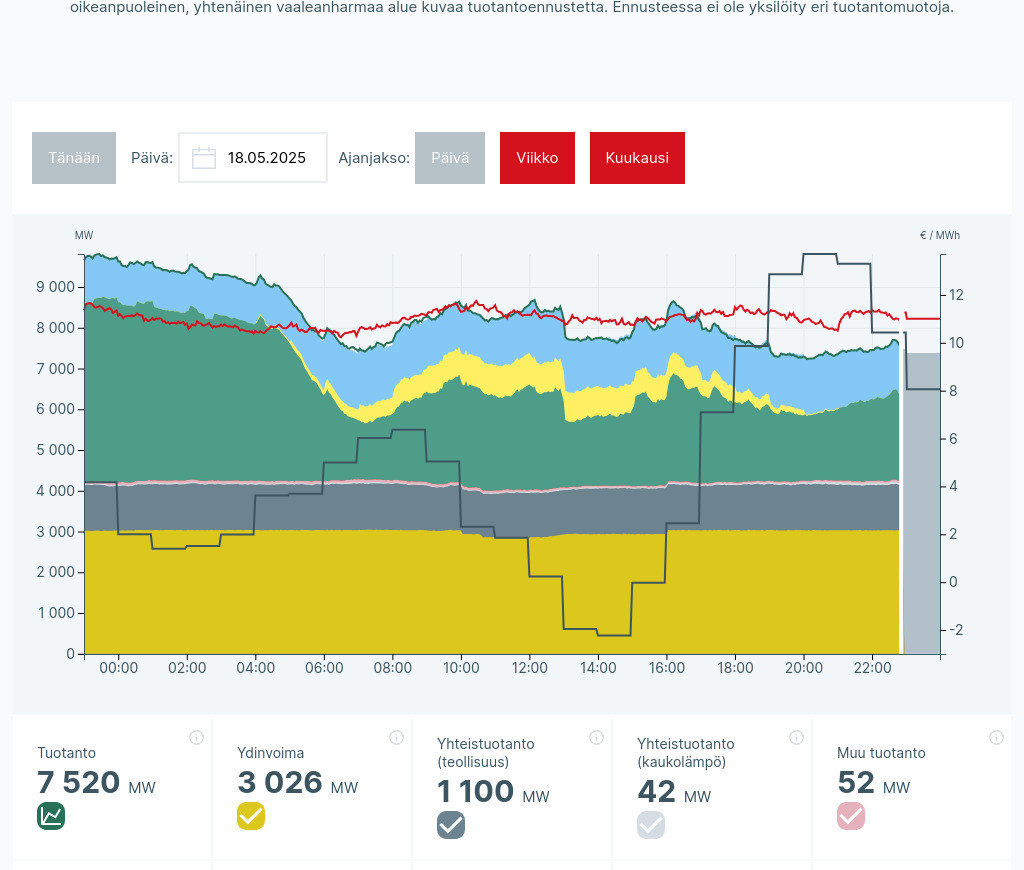
Task: Click the Tänään button
Action: 74,158
